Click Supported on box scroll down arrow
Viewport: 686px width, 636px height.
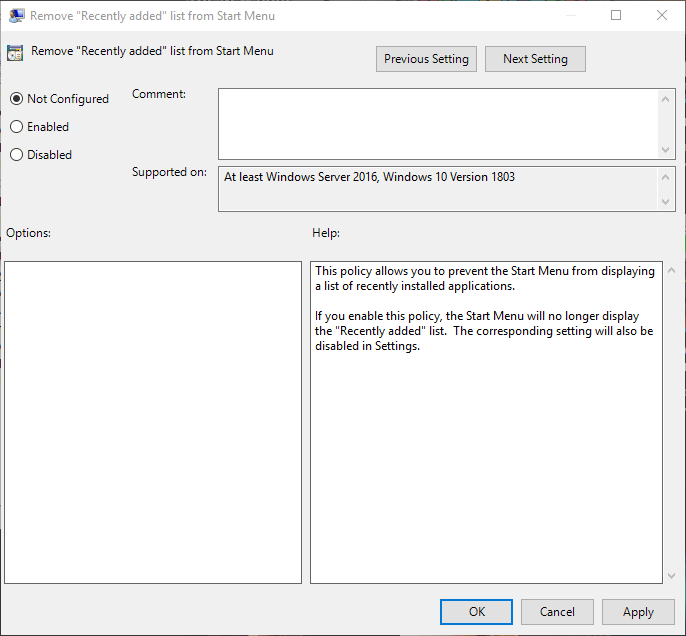(x=665, y=202)
